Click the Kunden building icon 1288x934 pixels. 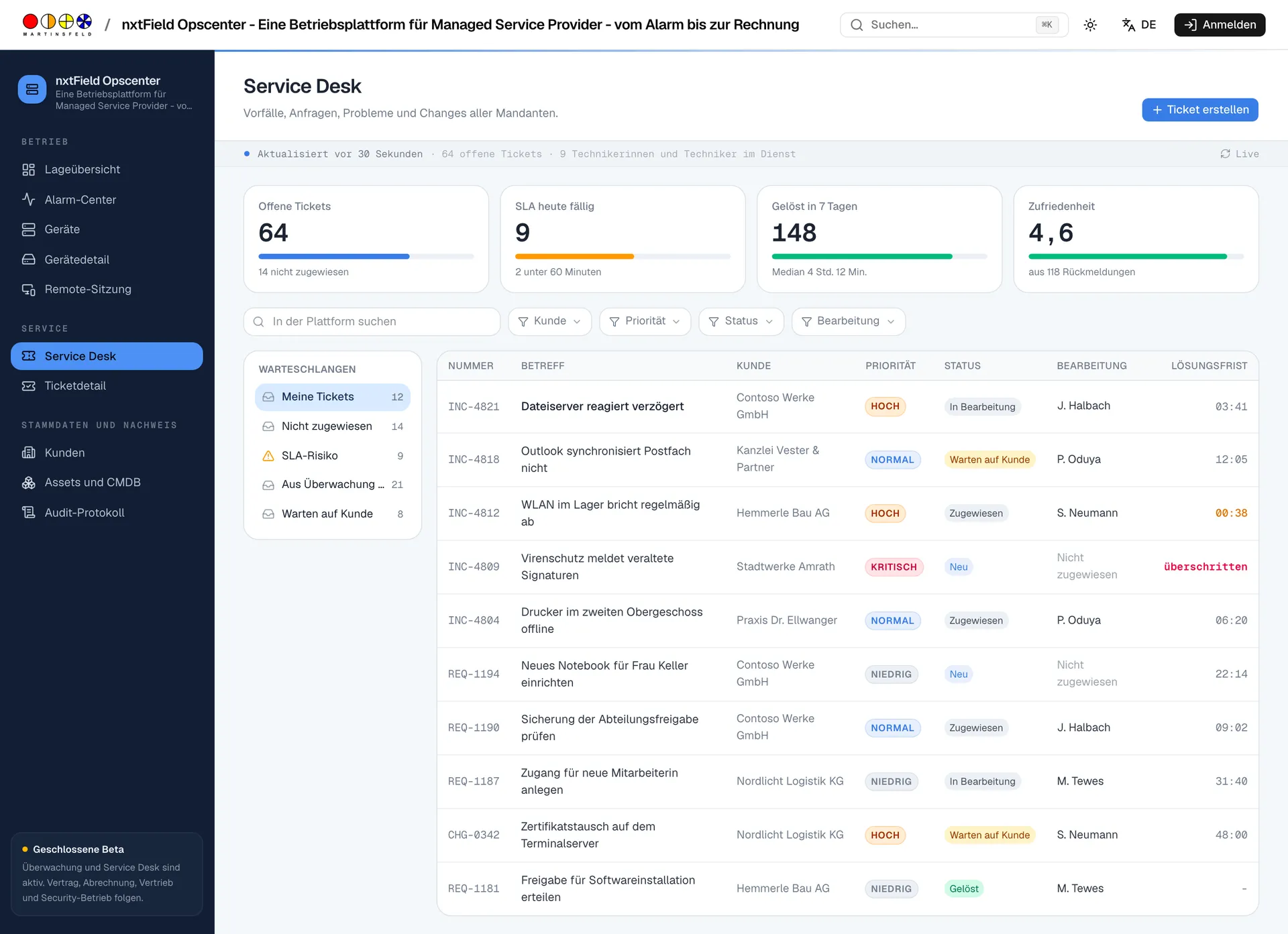(28, 453)
